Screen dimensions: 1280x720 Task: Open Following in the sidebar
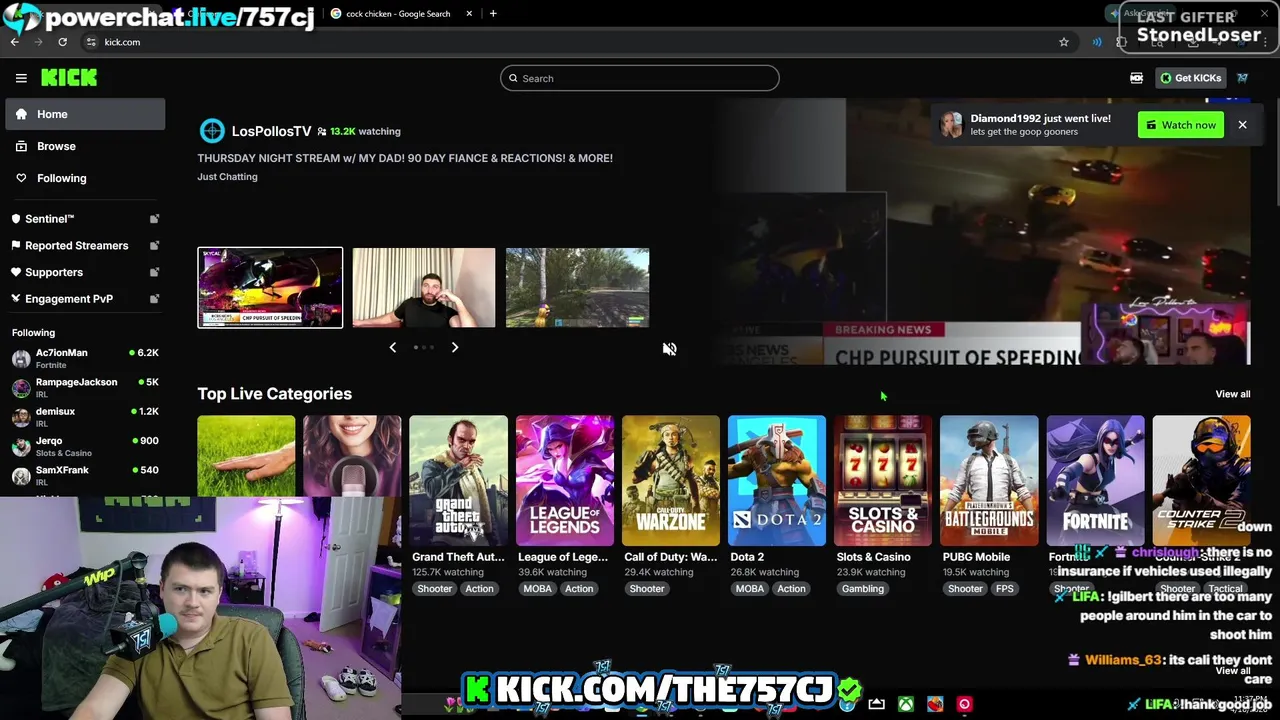click(85, 178)
